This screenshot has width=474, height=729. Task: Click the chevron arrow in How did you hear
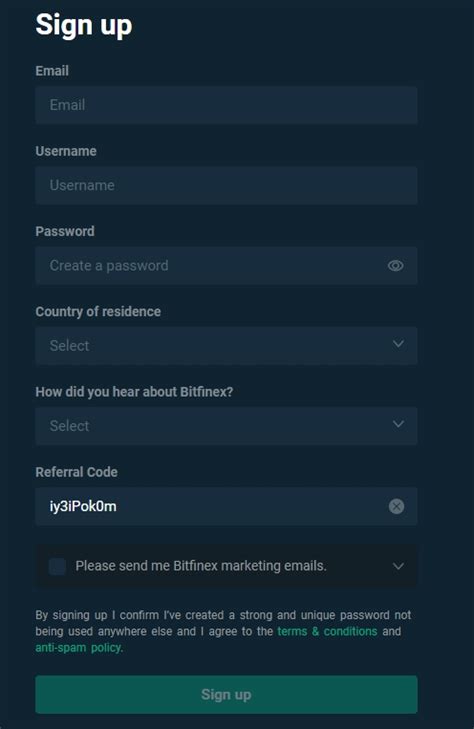pyautogui.click(x=398, y=424)
